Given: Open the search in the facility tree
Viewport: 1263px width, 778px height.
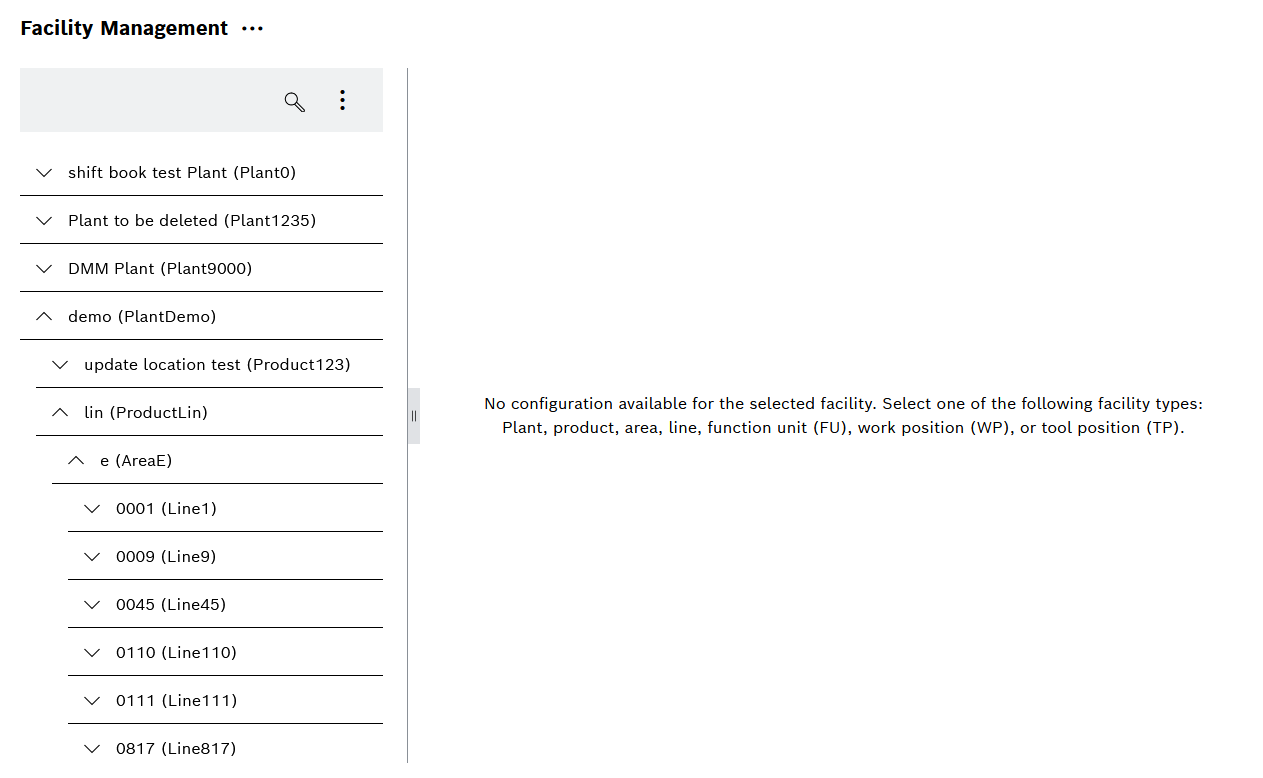Looking at the screenshot, I should [x=293, y=101].
